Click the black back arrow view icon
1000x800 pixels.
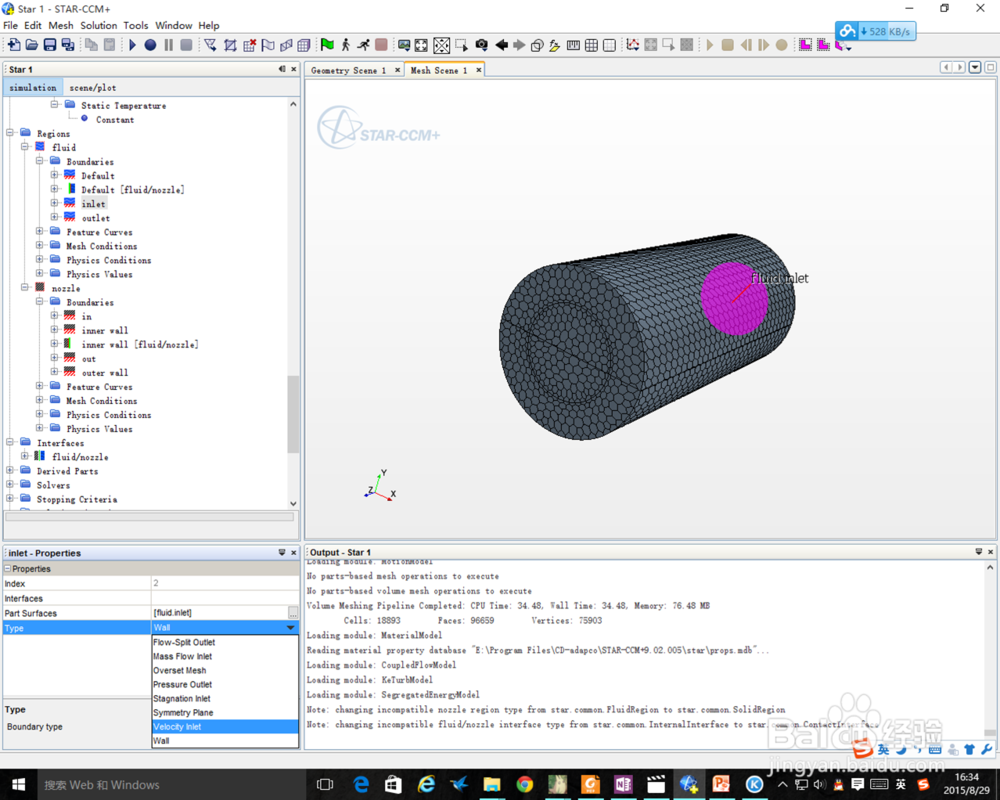(x=502, y=45)
